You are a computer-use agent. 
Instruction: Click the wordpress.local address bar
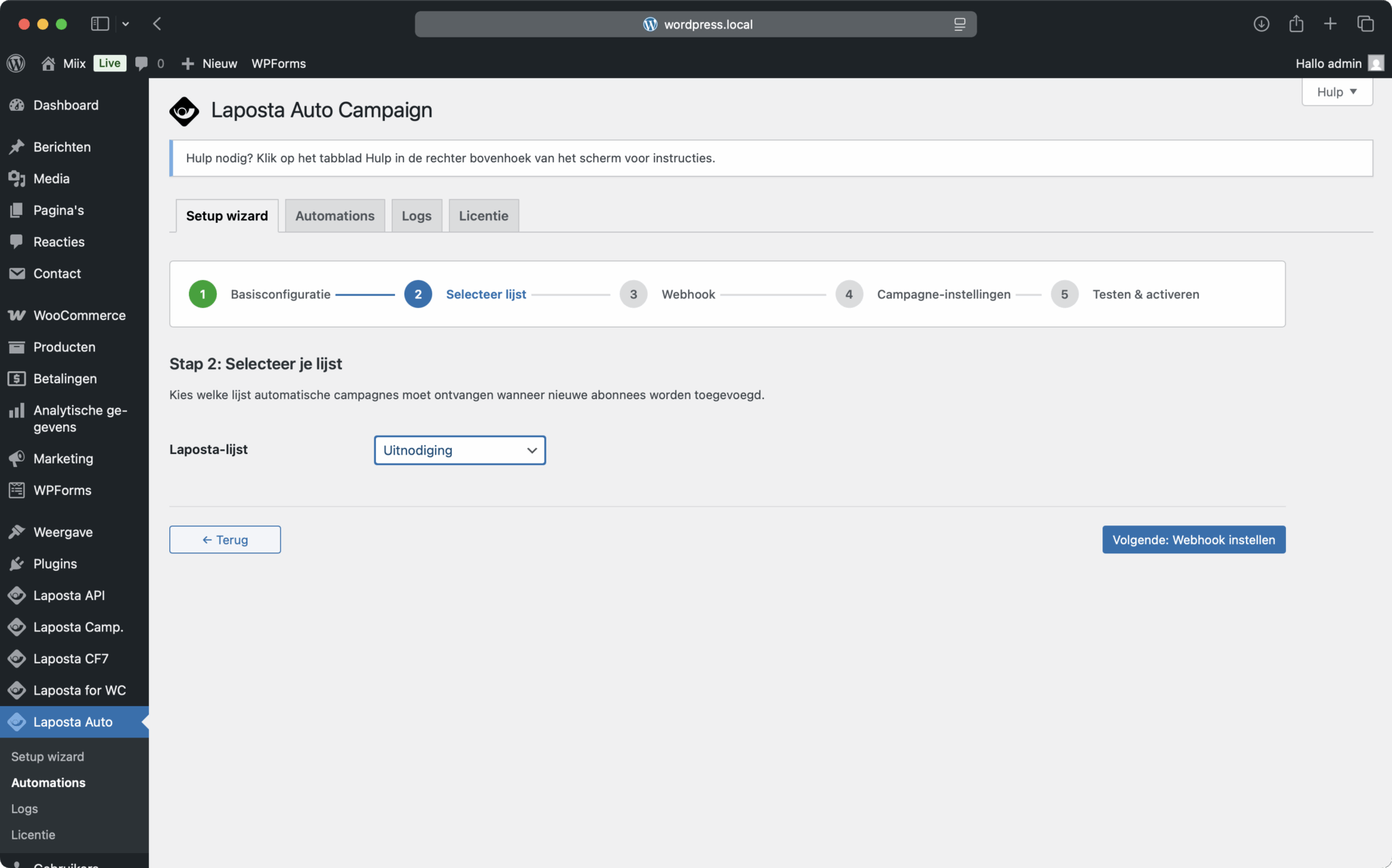coord(695,24)
